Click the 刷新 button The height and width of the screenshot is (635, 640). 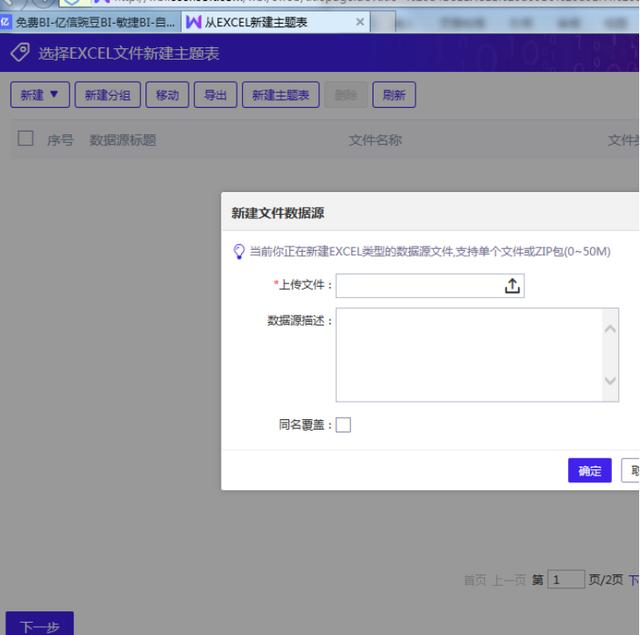(x=394, y=95)
